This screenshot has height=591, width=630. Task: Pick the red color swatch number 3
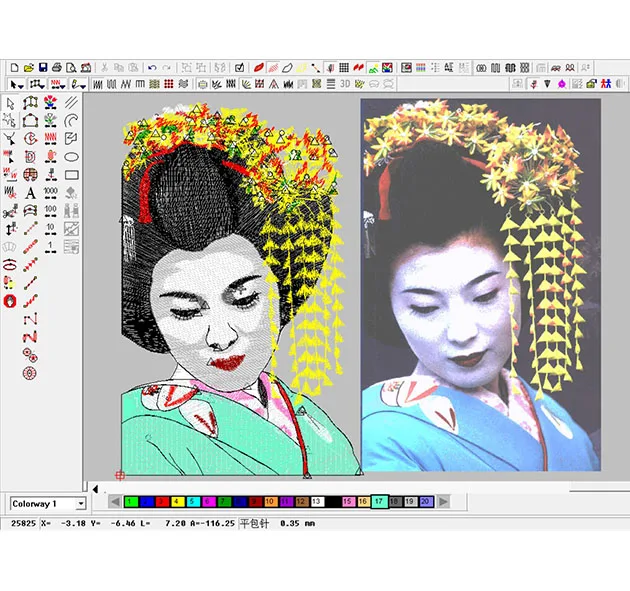tap(161, 501)
